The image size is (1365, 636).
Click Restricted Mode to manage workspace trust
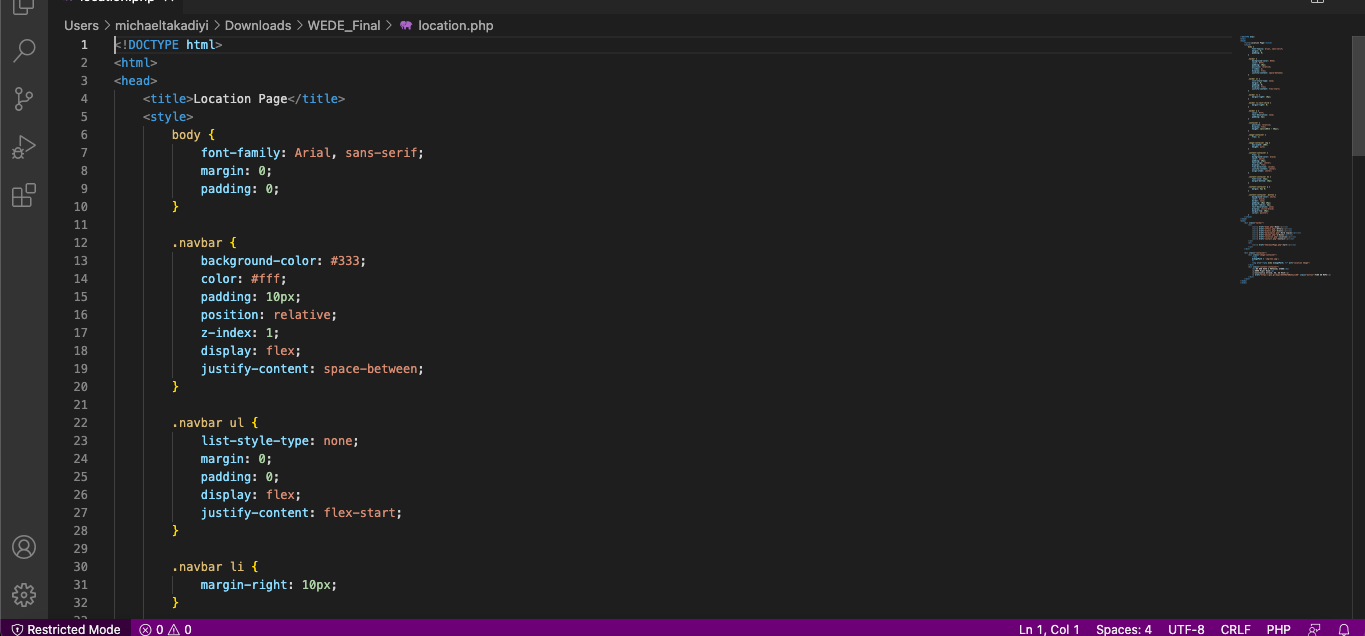coord(64,629)
